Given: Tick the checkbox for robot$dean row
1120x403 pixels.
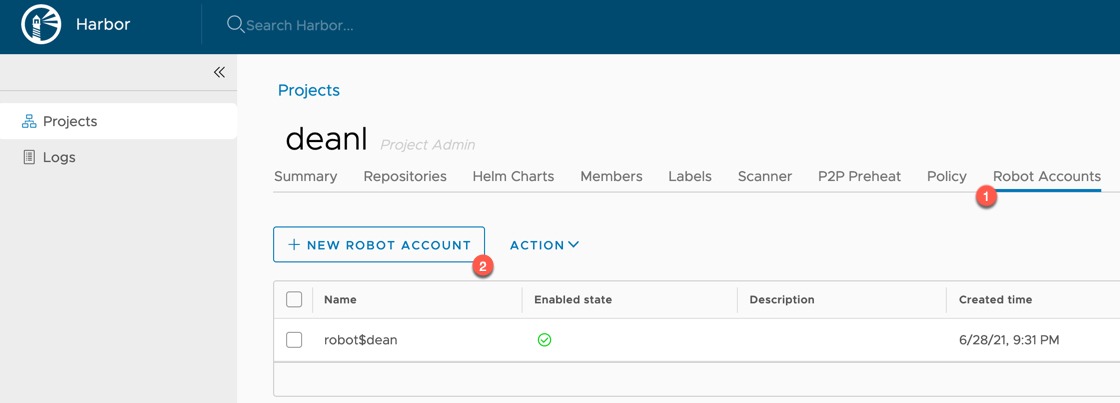Looking at the screenshot, I should (294, 340).
